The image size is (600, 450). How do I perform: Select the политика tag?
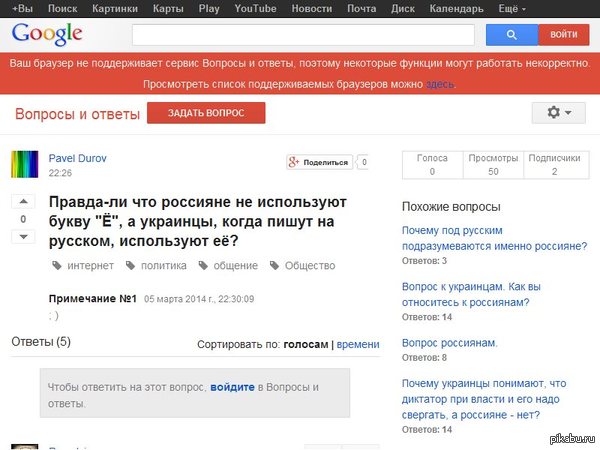(164, 266)
